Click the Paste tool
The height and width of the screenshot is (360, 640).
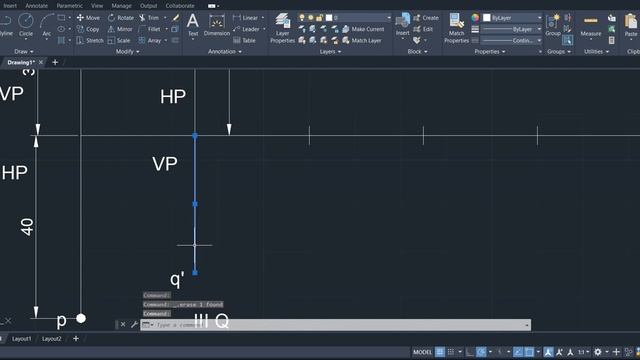point(631,25)
